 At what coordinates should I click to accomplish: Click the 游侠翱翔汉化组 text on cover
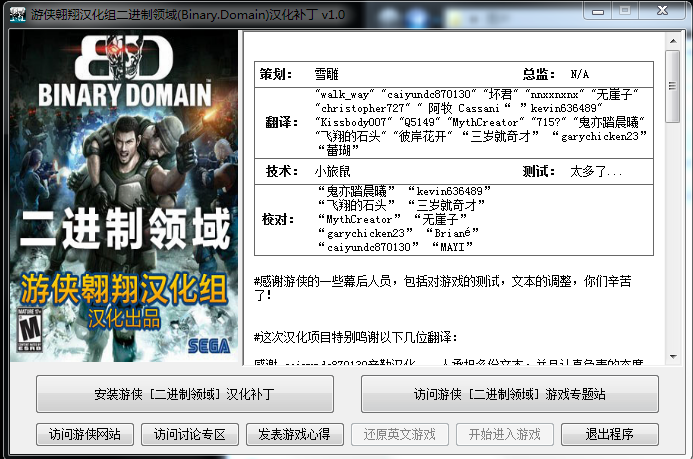(x=124, y=289)
